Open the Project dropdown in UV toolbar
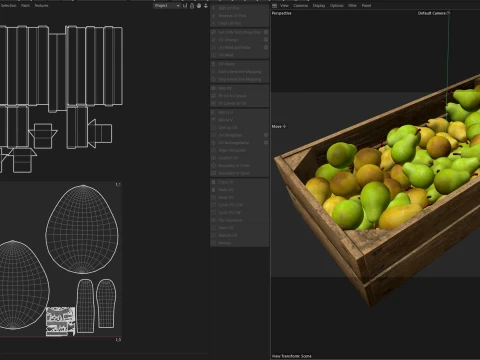The width and height of the screenshot is (480, 360). [167, 6]
